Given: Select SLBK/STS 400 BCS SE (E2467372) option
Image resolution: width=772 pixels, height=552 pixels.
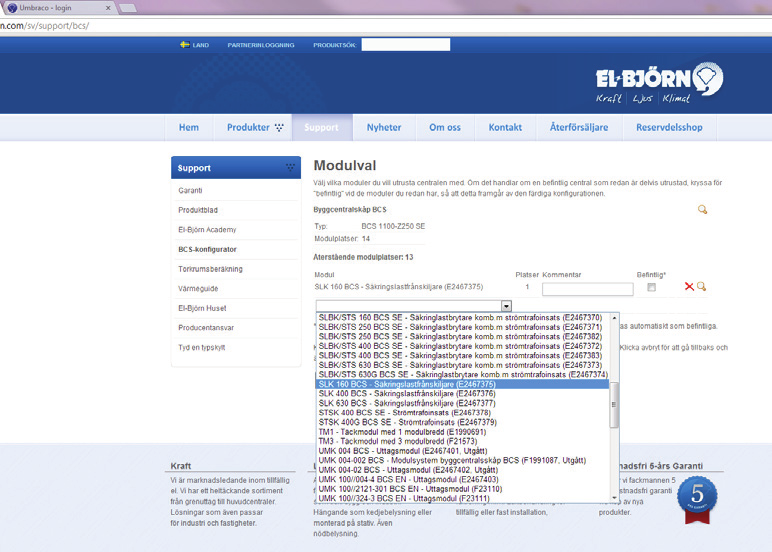Looking at the screenshot, I should (462, 346).
